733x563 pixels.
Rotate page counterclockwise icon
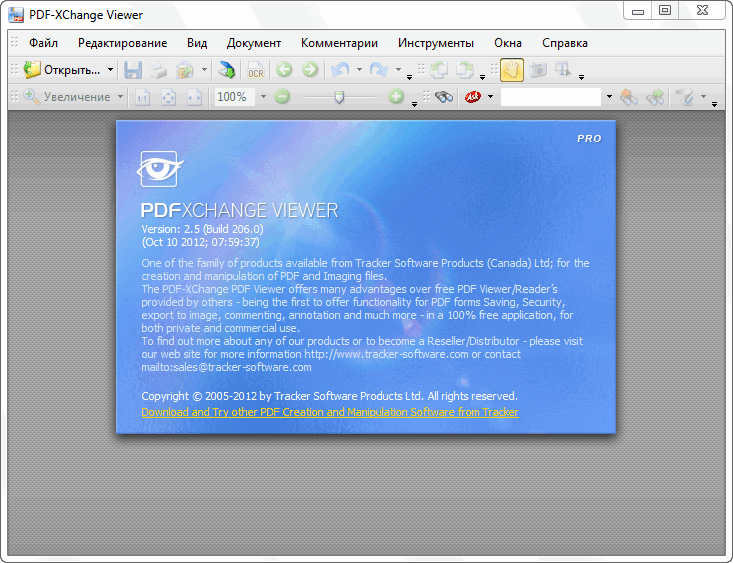[x=438, y=70]
